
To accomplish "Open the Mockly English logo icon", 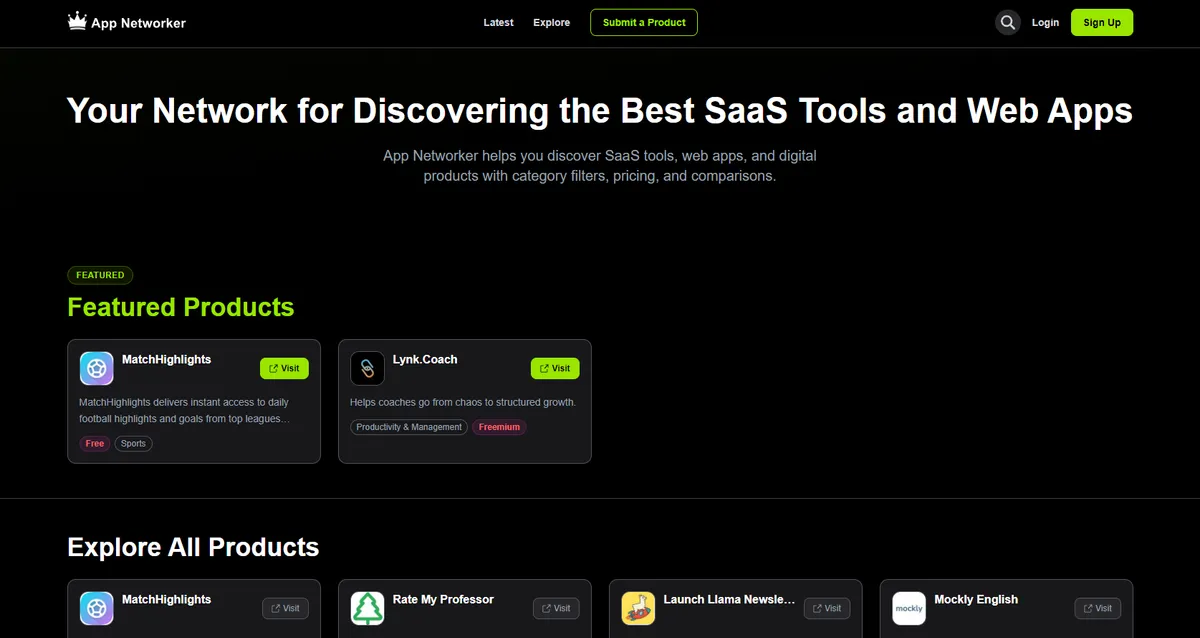I will [x=910, y=608].
